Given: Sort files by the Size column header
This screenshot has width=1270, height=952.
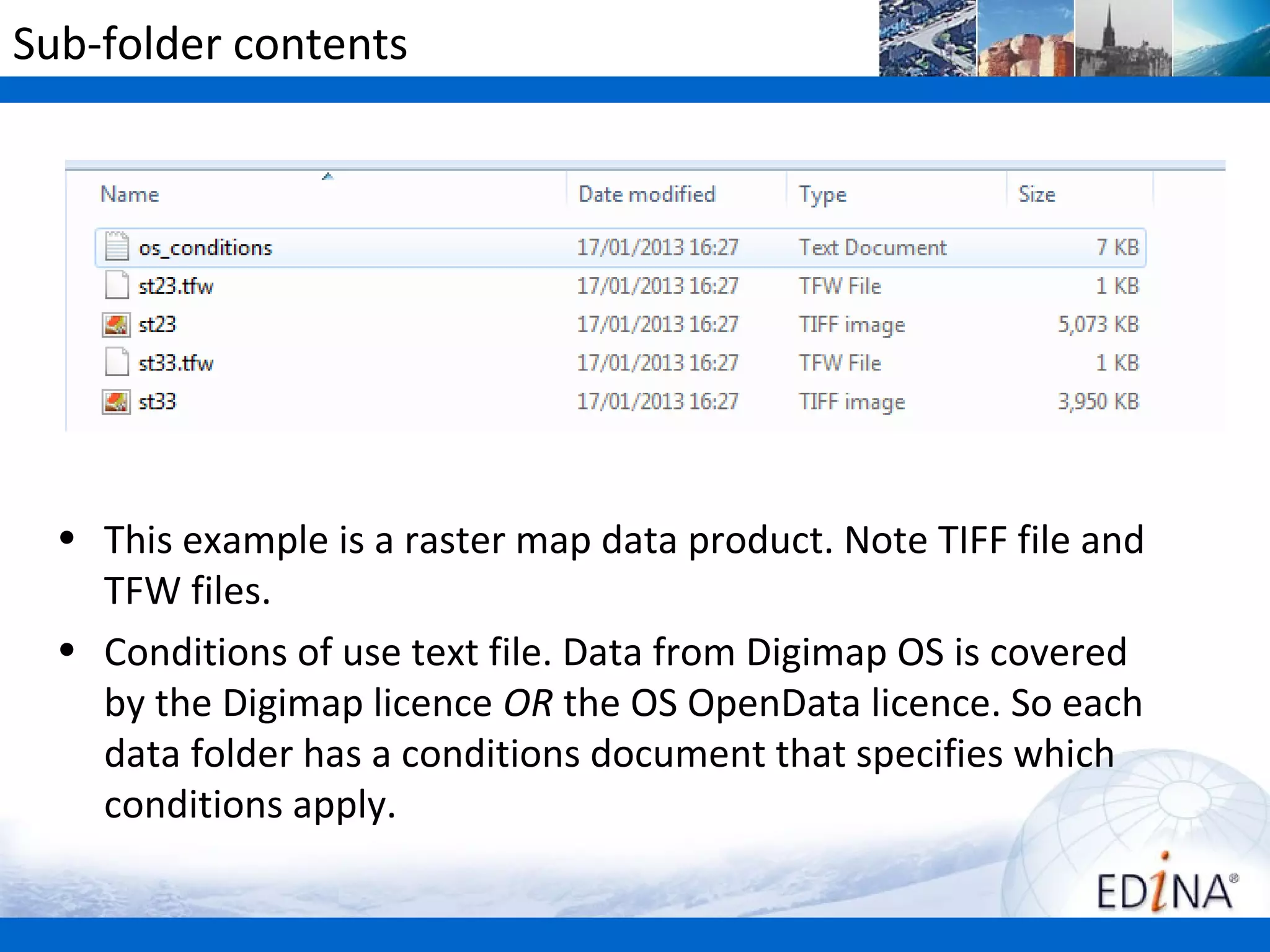Looking at the screenshot, I should (1036, 194).
